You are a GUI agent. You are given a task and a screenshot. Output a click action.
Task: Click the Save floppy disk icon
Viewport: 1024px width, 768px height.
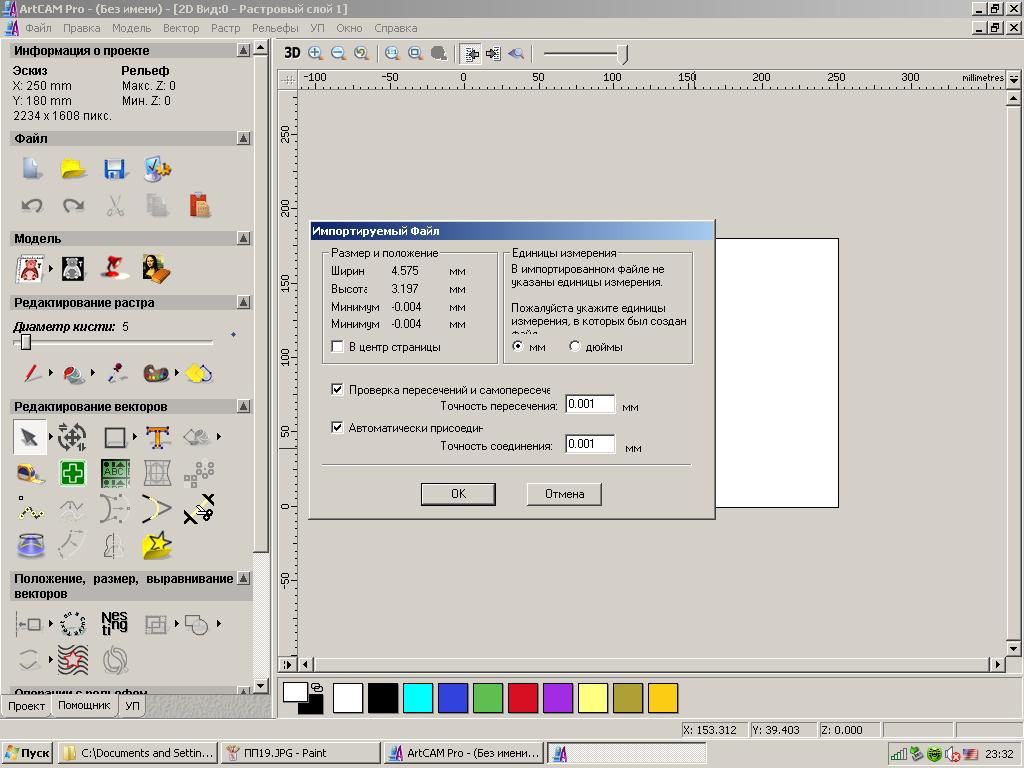[115, 169]
